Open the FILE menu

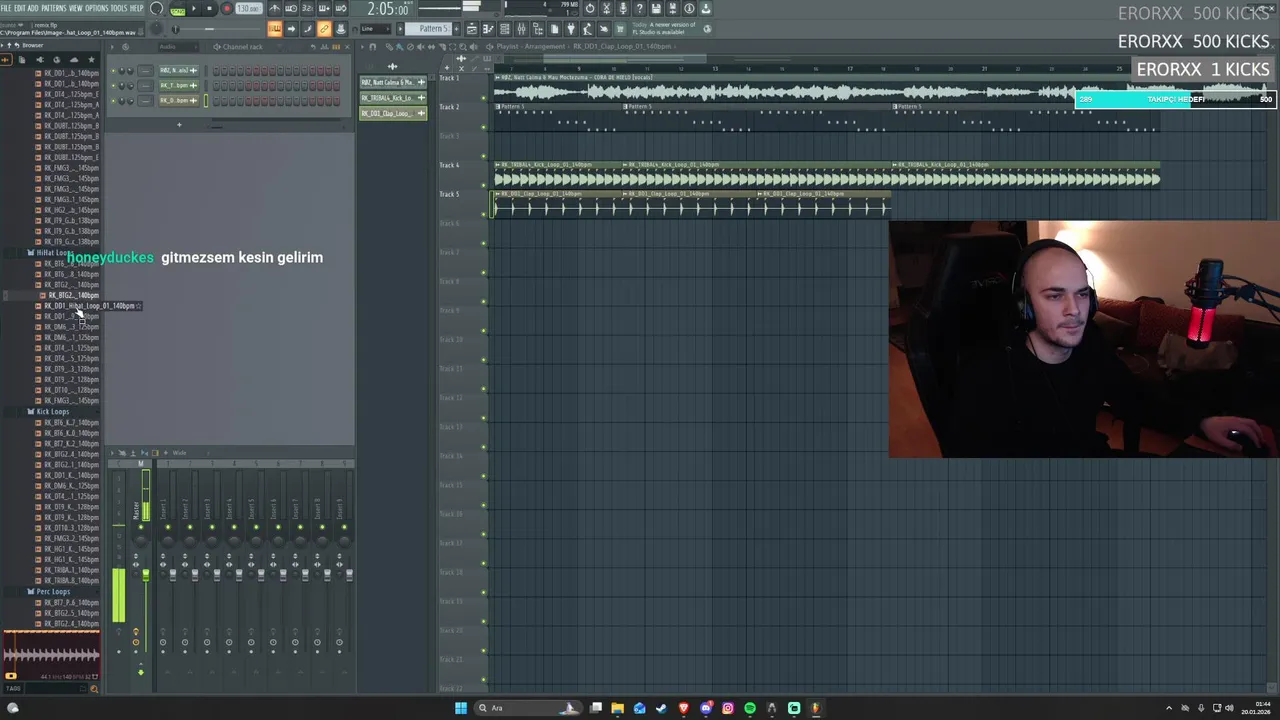[x=6, y=8]
